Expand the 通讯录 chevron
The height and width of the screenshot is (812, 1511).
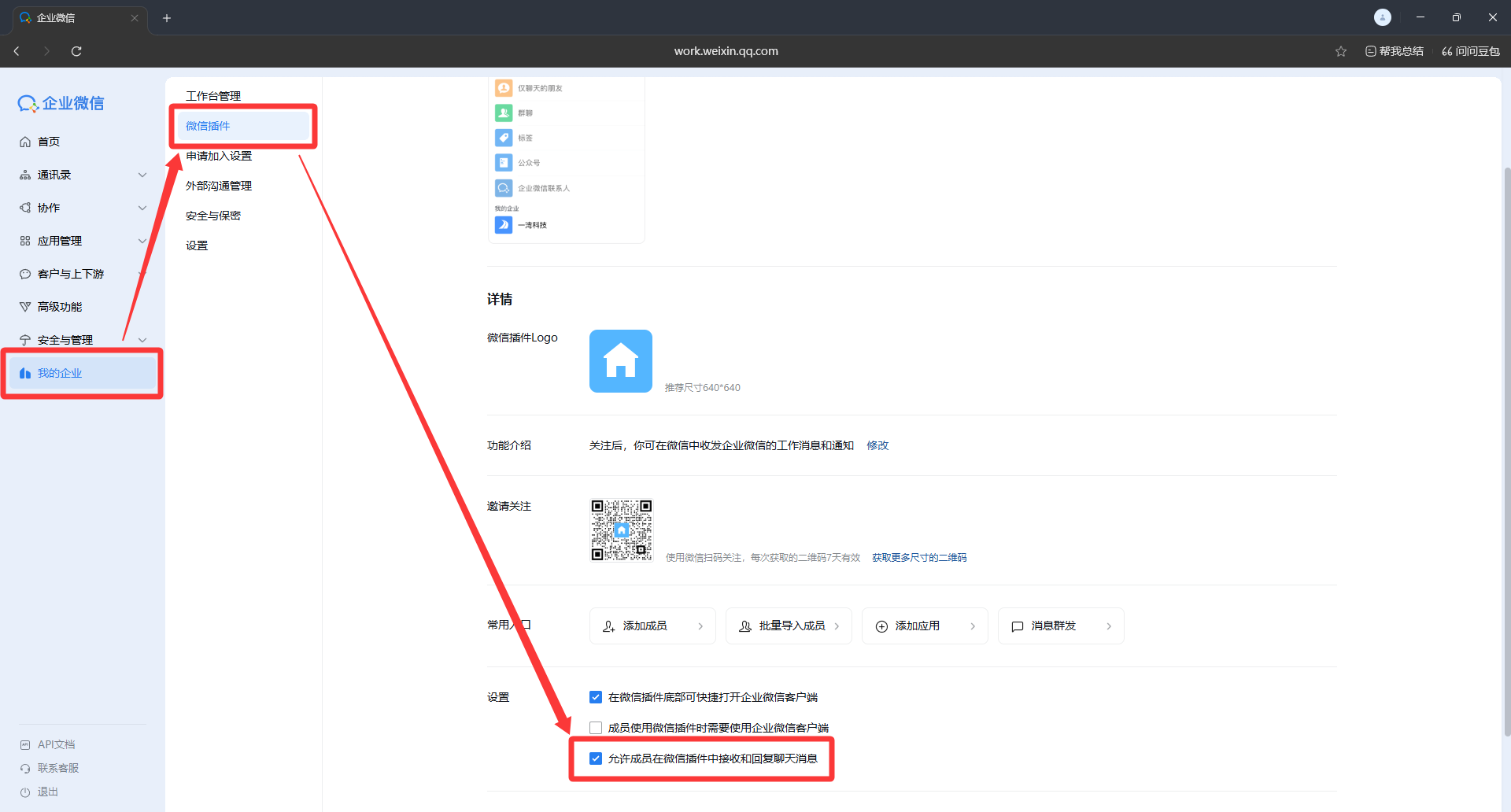pyautogui.click(x=142, y=175)
